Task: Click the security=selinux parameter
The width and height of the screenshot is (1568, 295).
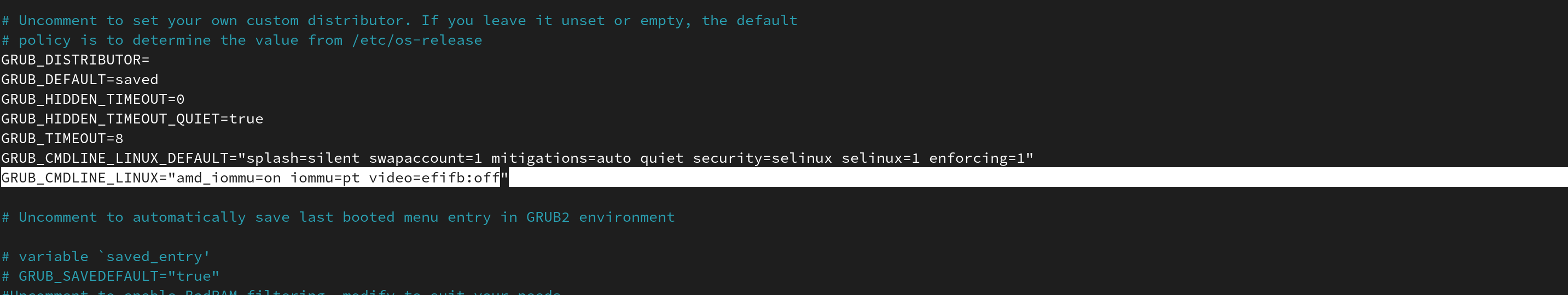Action: (762, 158)
